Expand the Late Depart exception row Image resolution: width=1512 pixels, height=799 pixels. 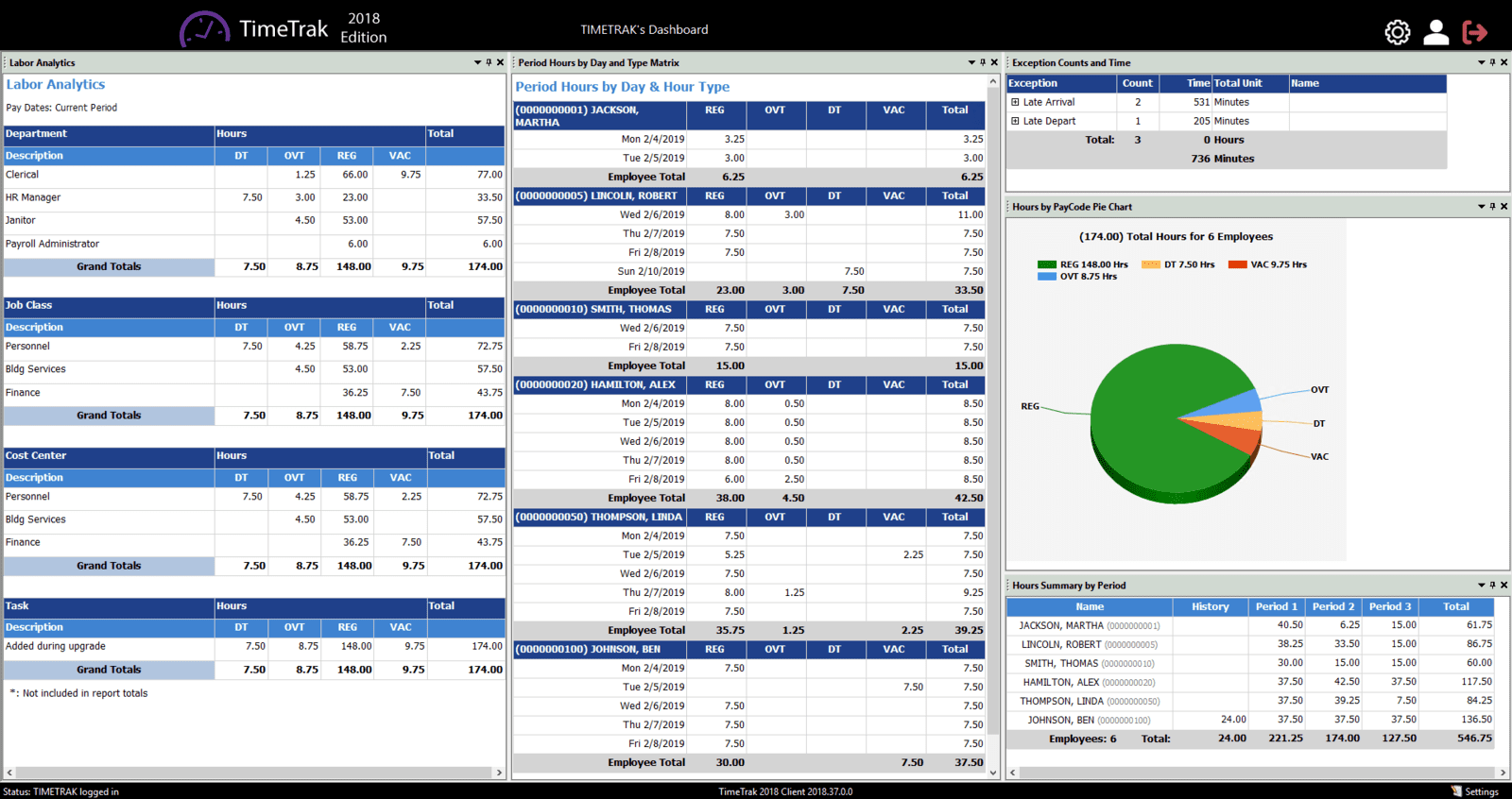click(x=1015, y=121)
